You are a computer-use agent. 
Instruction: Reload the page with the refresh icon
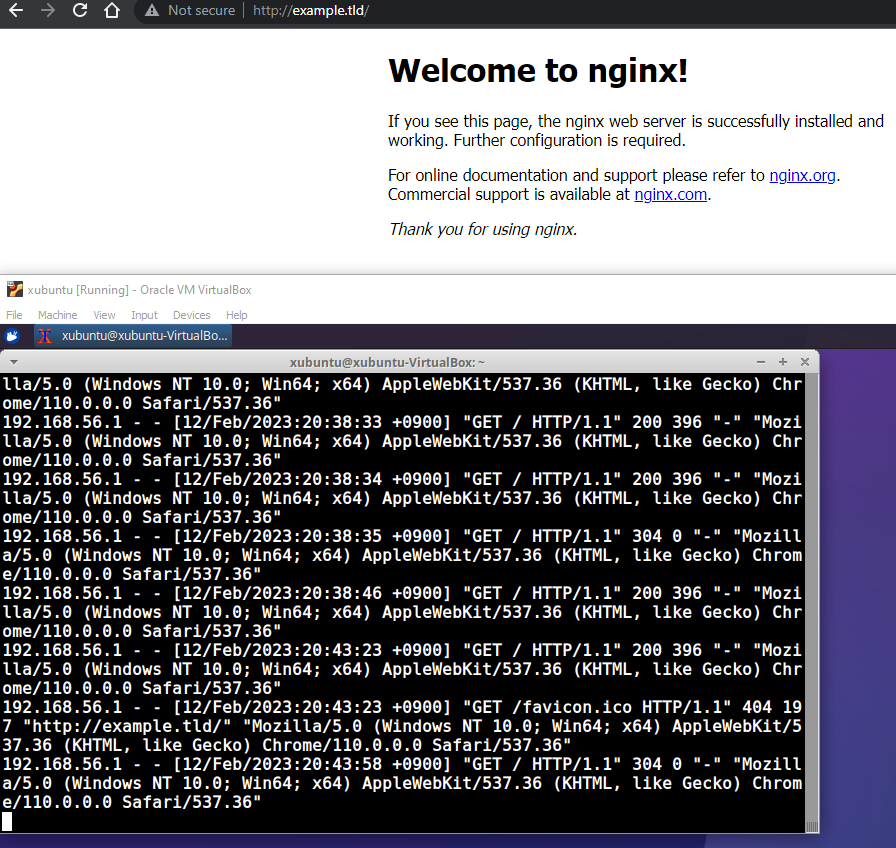coord(80,10)
